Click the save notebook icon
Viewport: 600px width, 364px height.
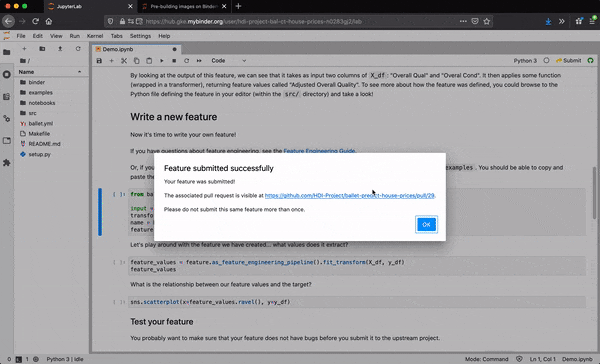(x=99, y=60)
